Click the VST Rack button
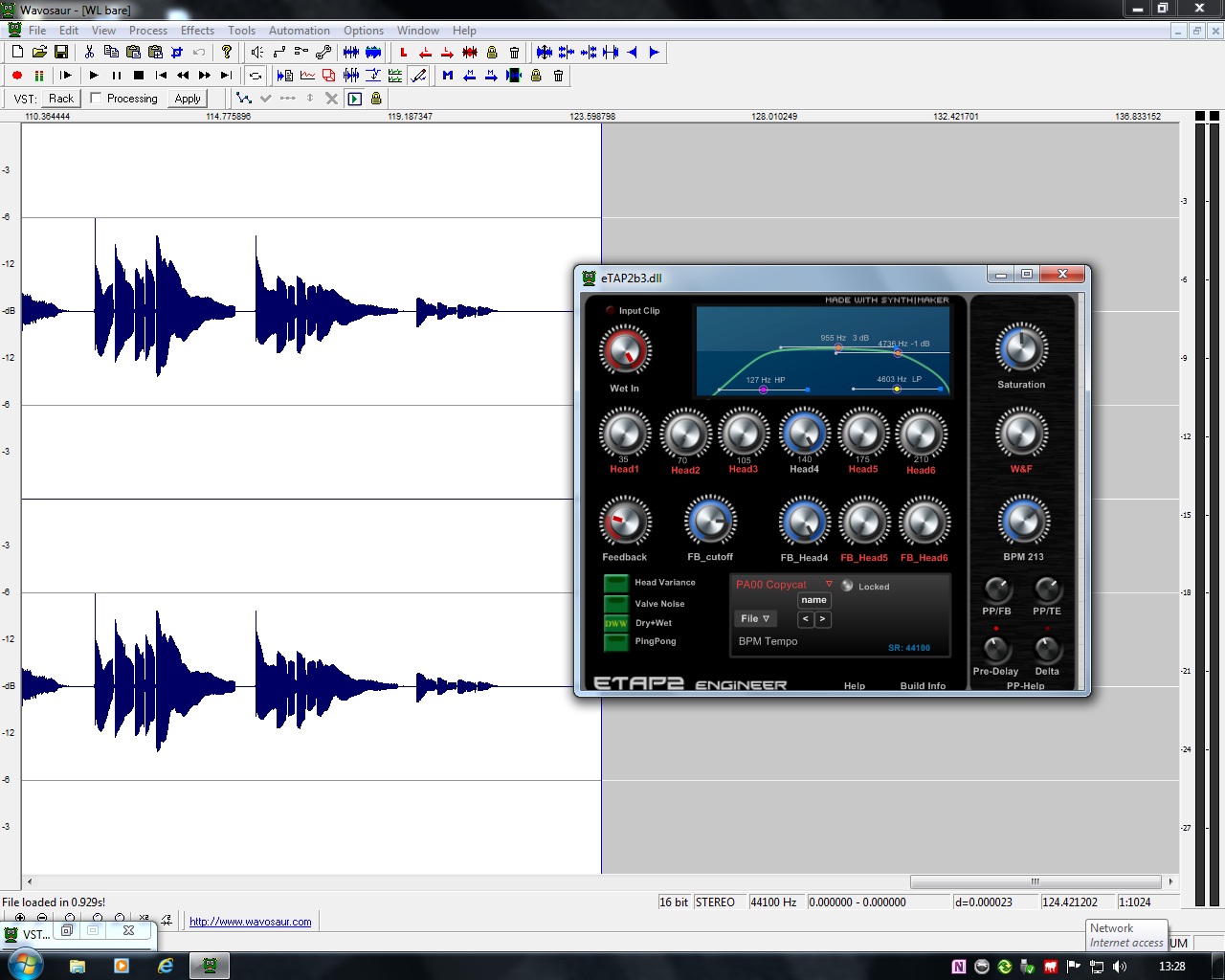This screenshot has height=980, width=1225. pos(61,99)
